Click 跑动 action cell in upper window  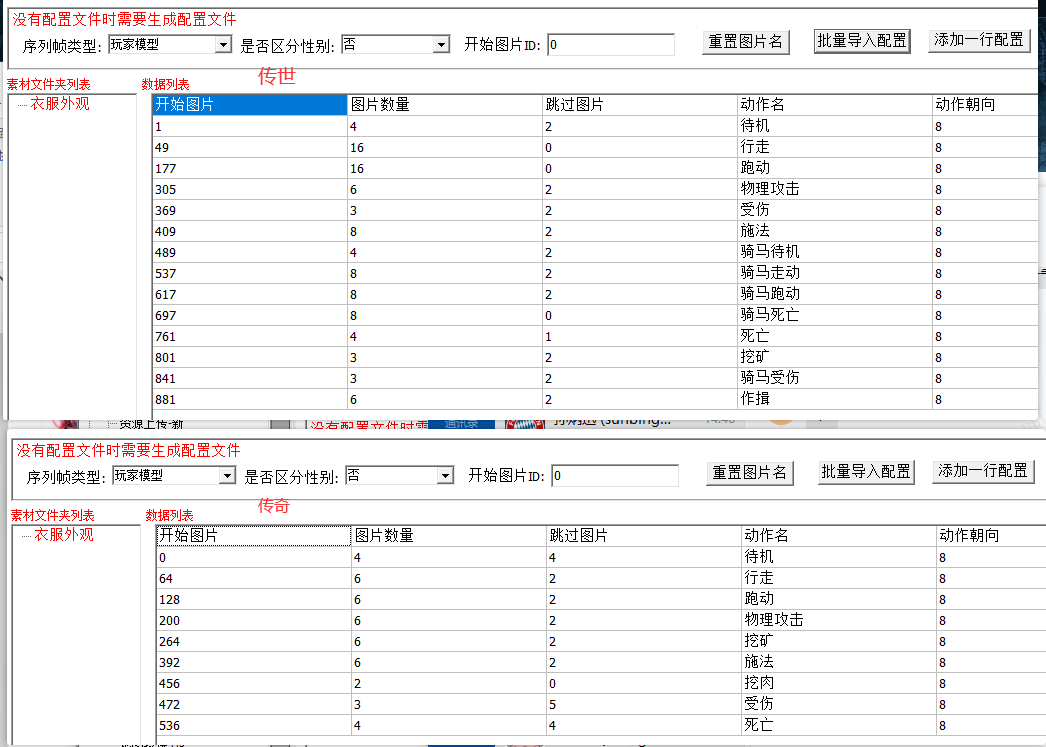(835, 168)
